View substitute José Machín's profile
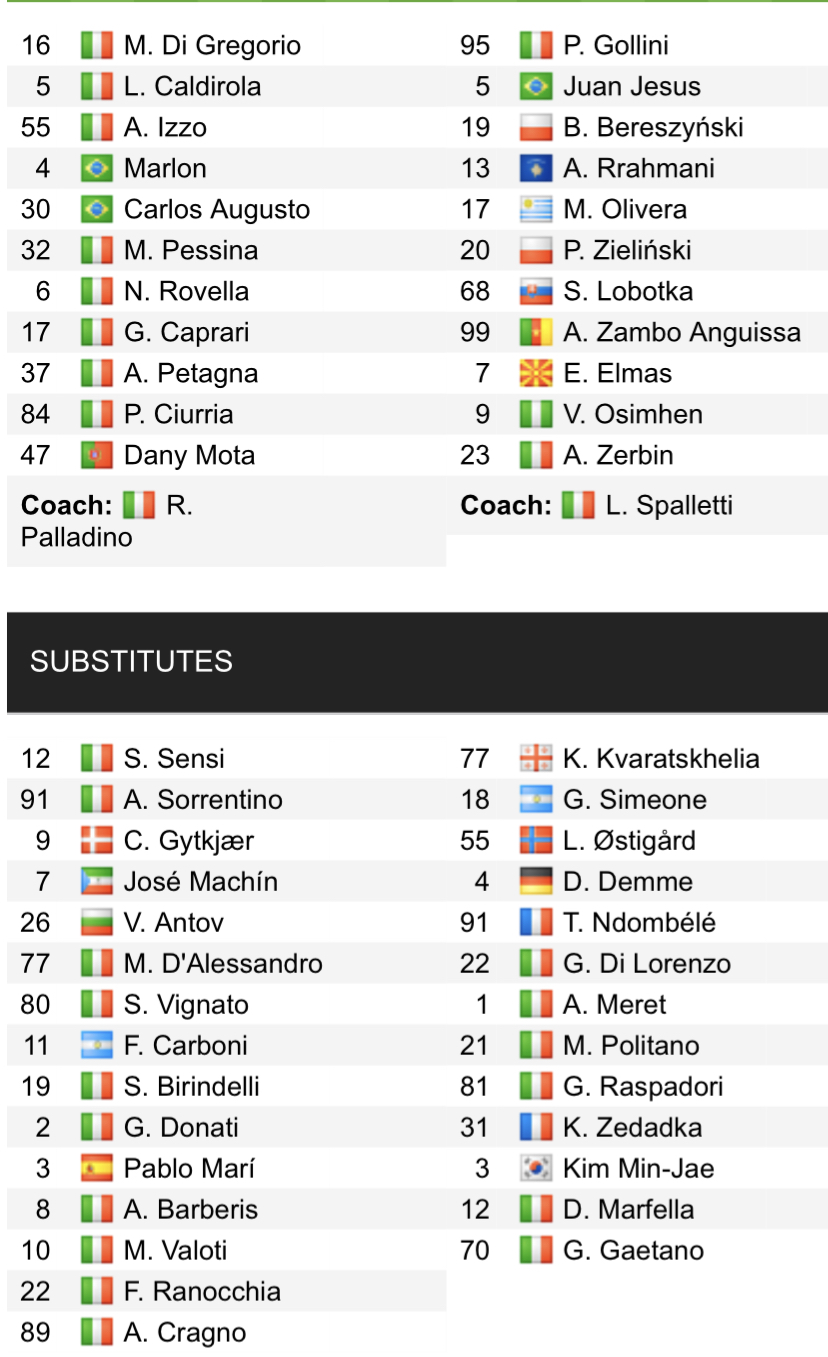This screenshot has height=1357, width=828. [x=201, y=882]
